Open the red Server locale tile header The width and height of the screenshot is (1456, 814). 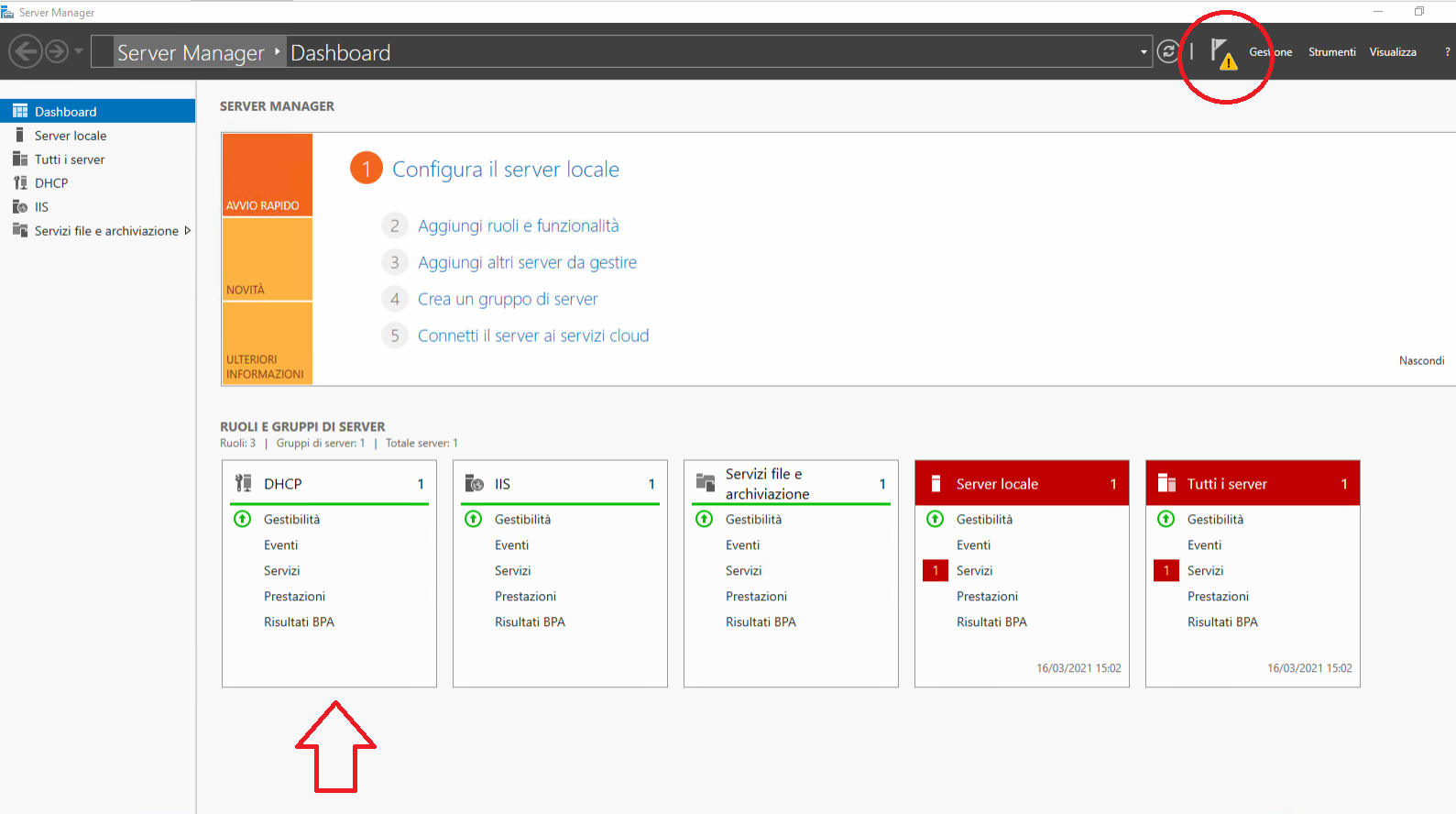click(x=1022, y=483)
